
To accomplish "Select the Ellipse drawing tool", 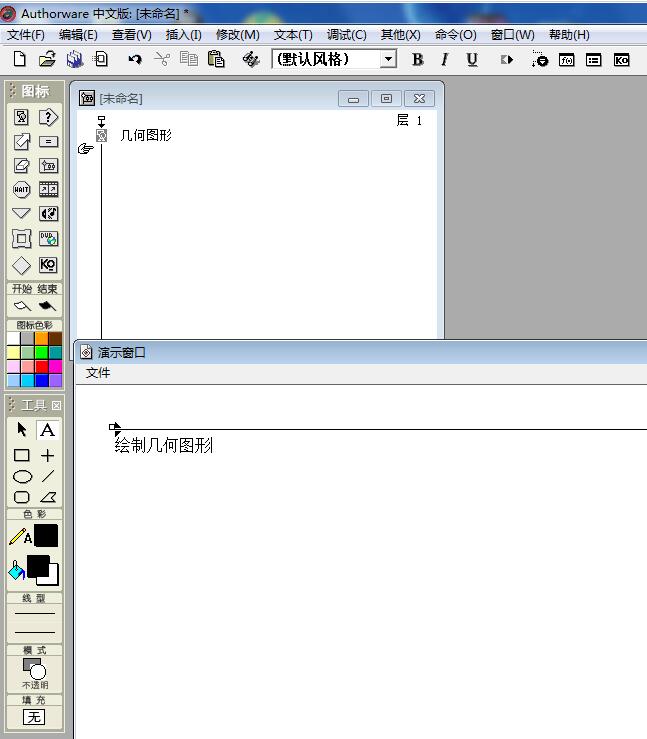I will (x=22, y=476).
